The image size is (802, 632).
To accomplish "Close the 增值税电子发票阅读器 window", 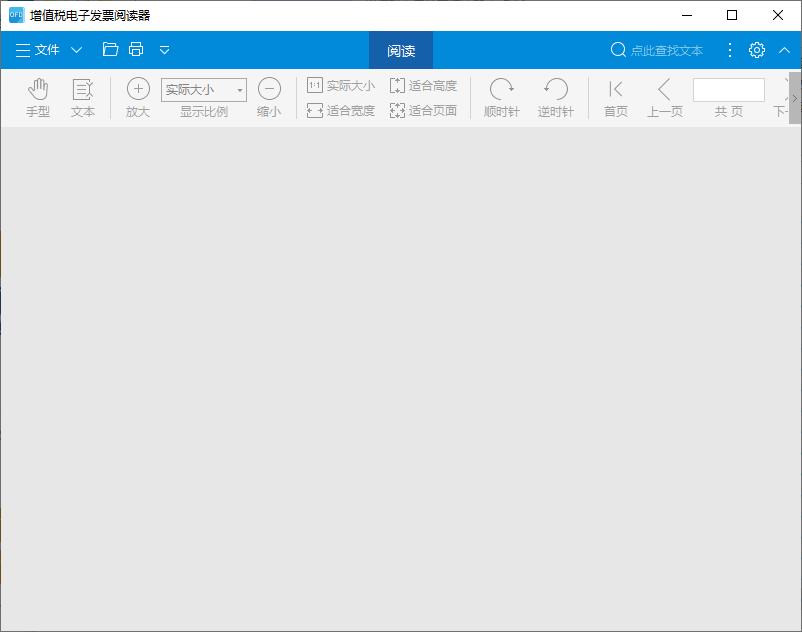I will coord(778,15).
